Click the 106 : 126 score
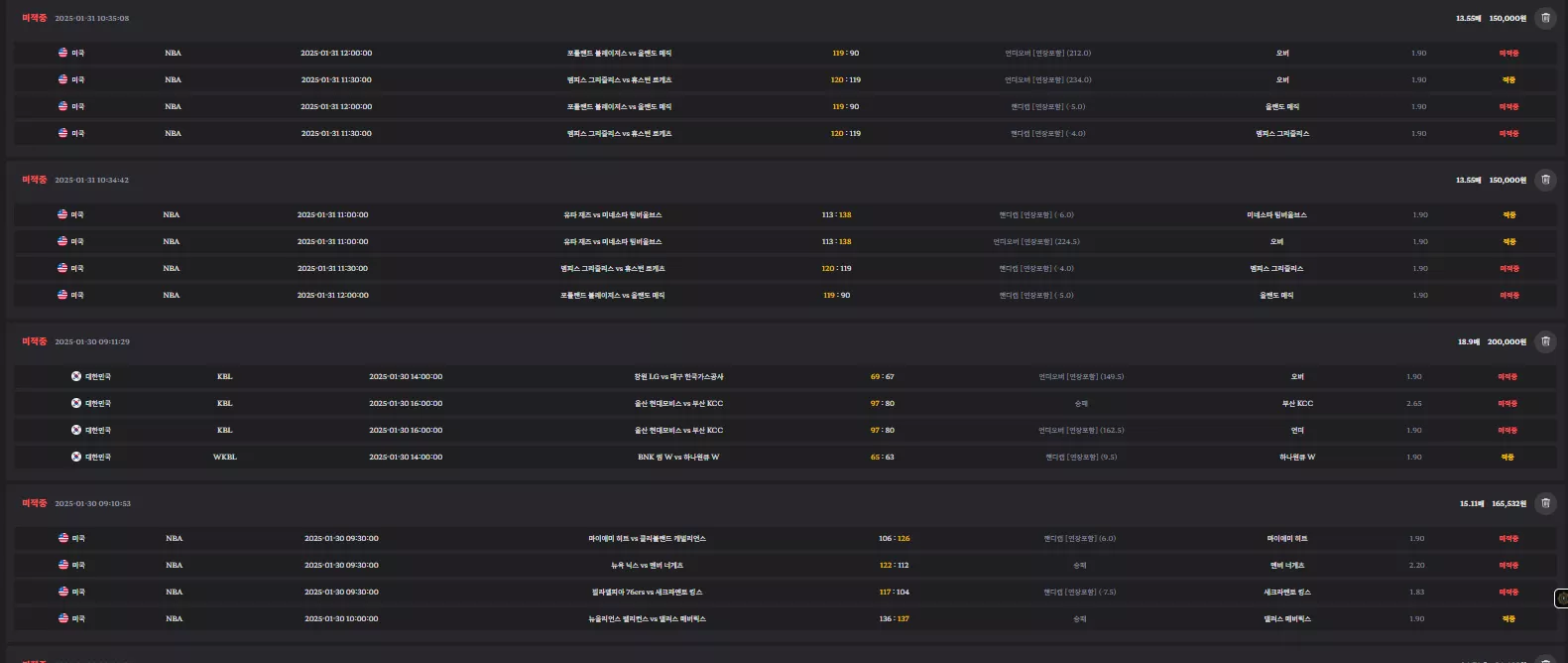Image resolution: width=1568 pixels, height=663 pixels. 894,539
